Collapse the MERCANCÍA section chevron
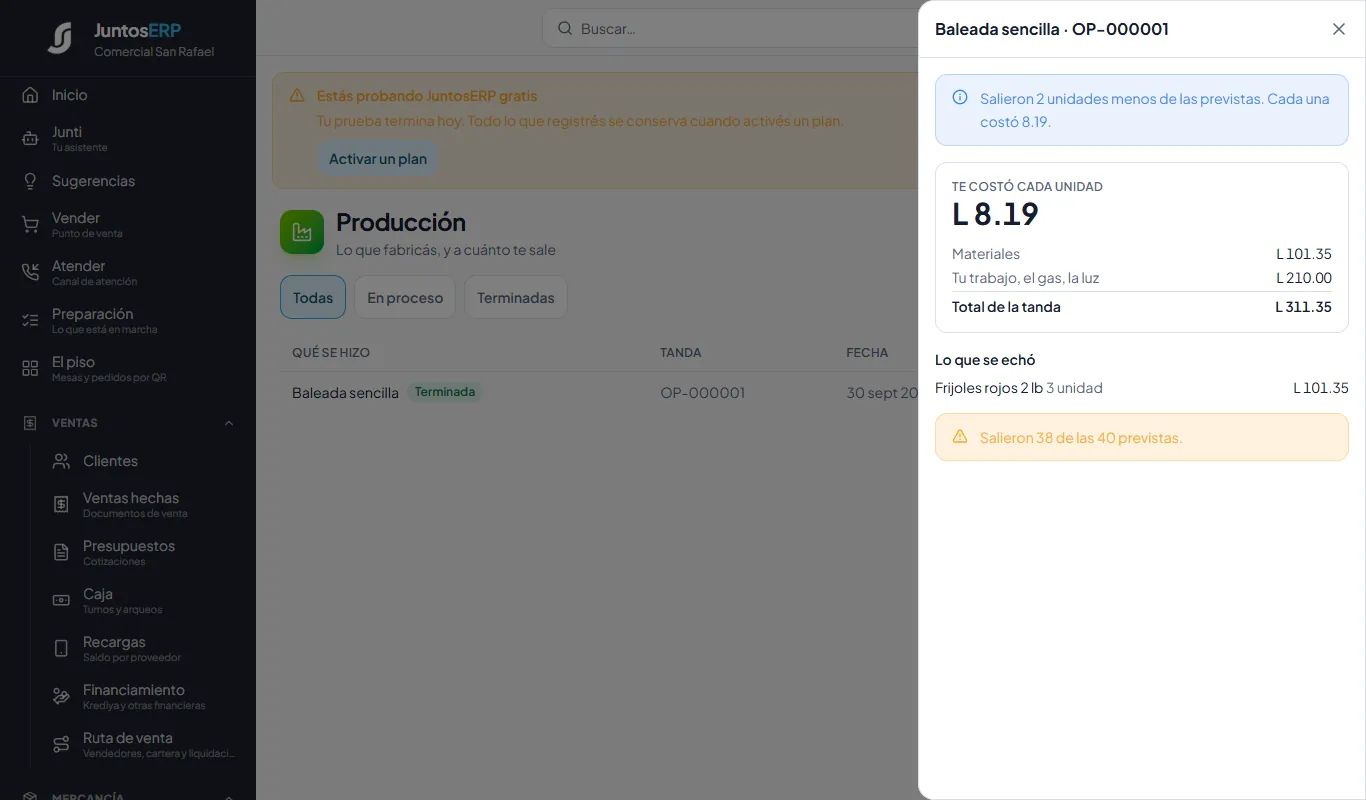Screen dimensions: 1366x800 pos(229,797)
